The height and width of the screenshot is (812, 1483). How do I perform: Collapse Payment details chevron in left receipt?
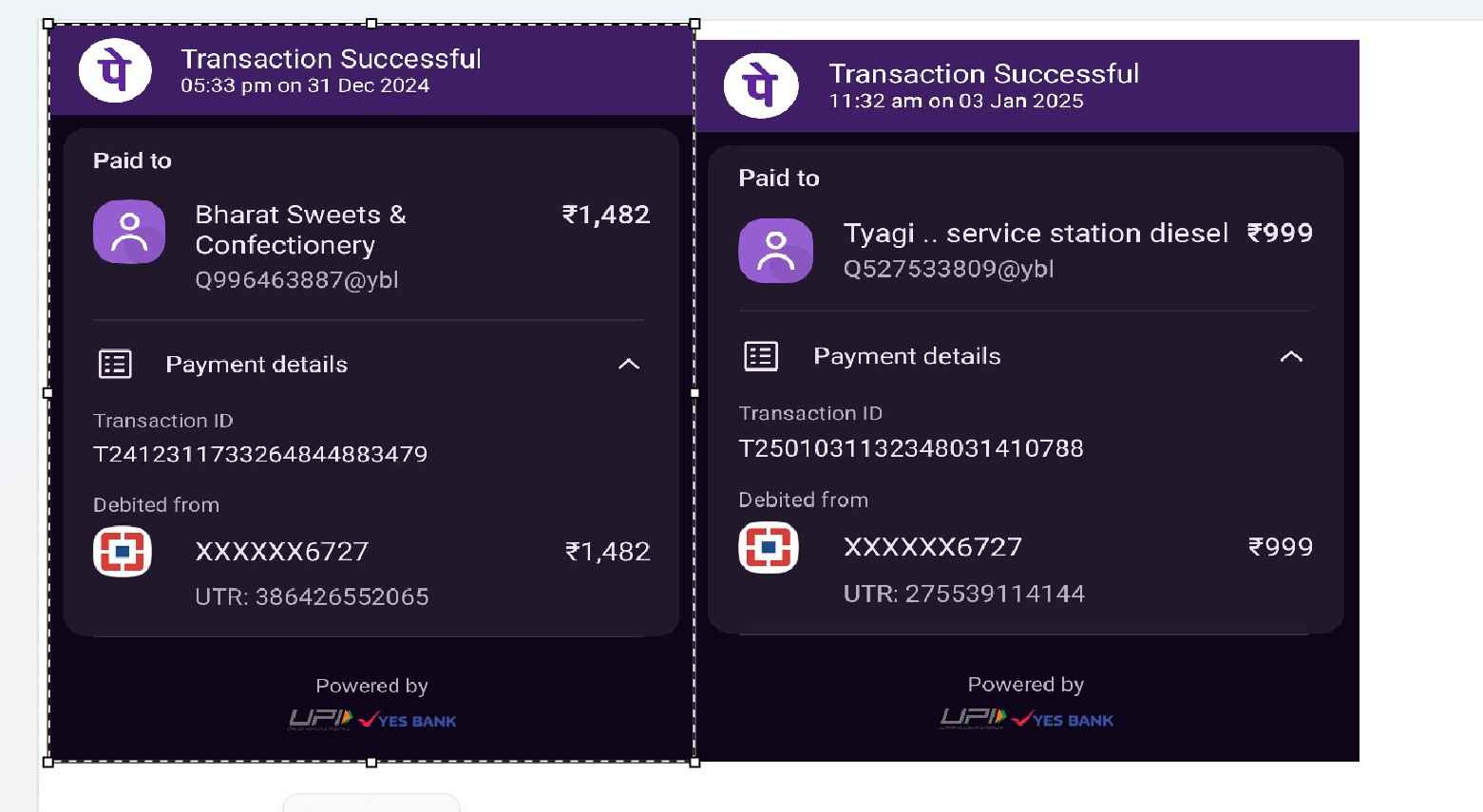(629, 364)
